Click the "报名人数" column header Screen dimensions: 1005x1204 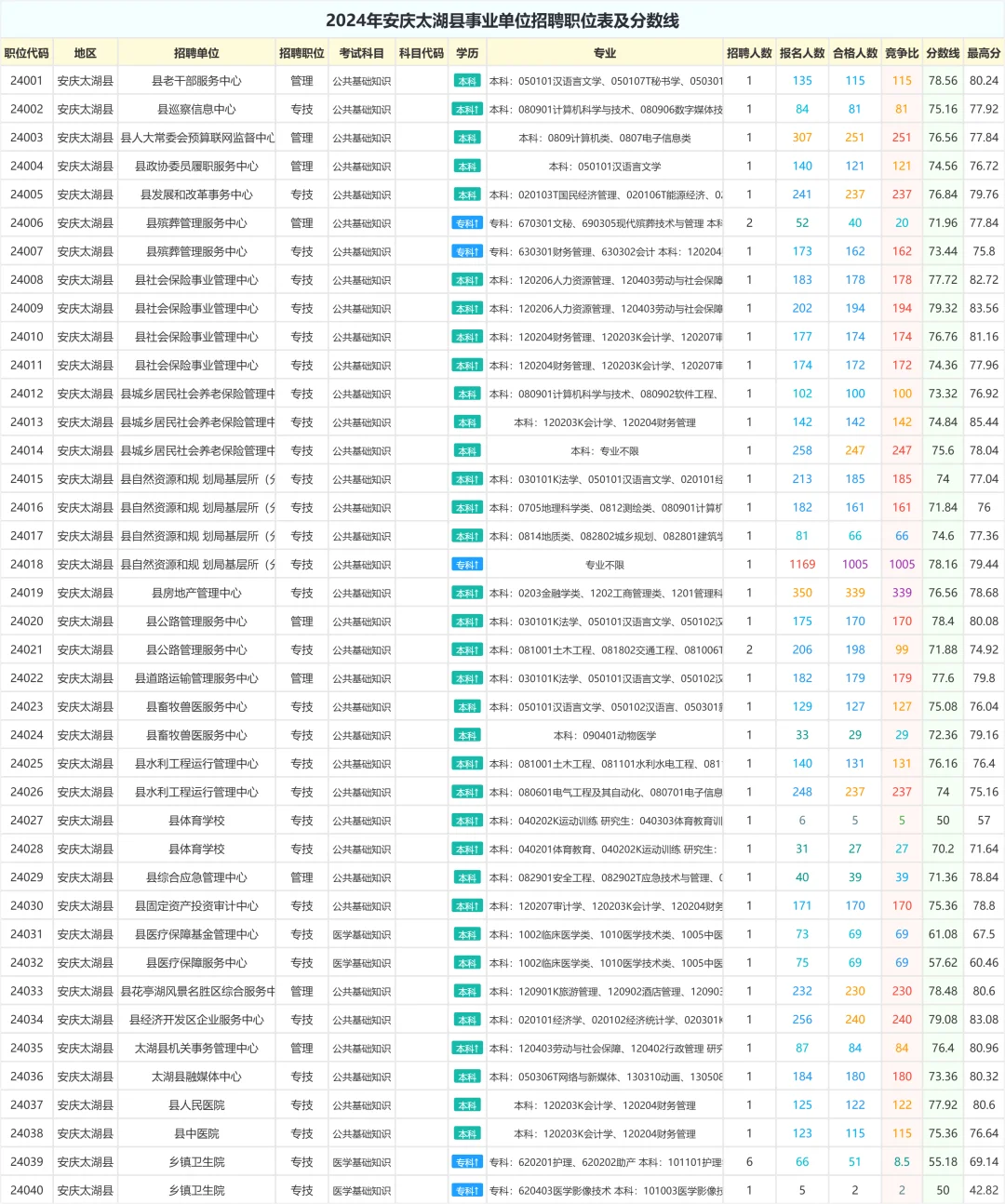pos(802,53)
